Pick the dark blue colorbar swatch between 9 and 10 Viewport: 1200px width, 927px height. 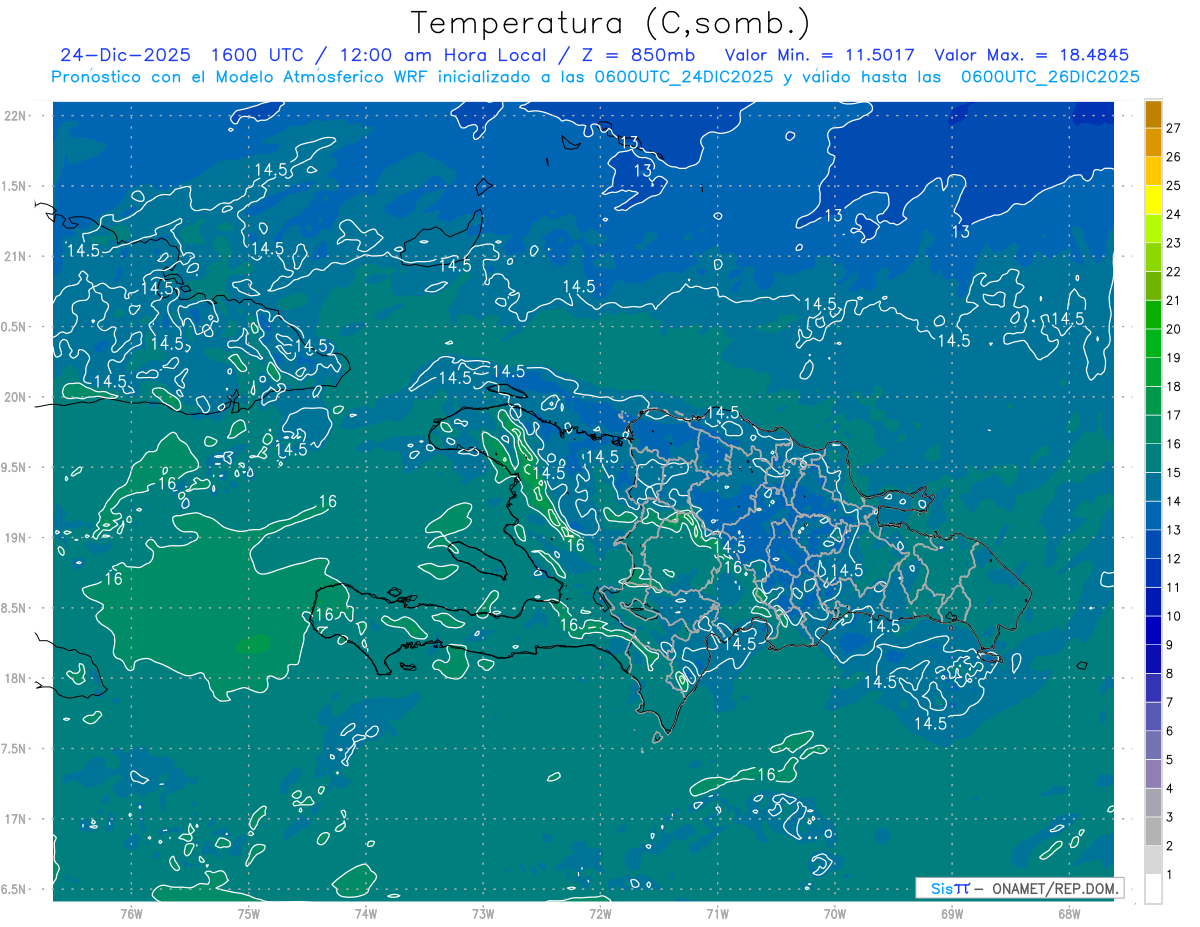1153,631
